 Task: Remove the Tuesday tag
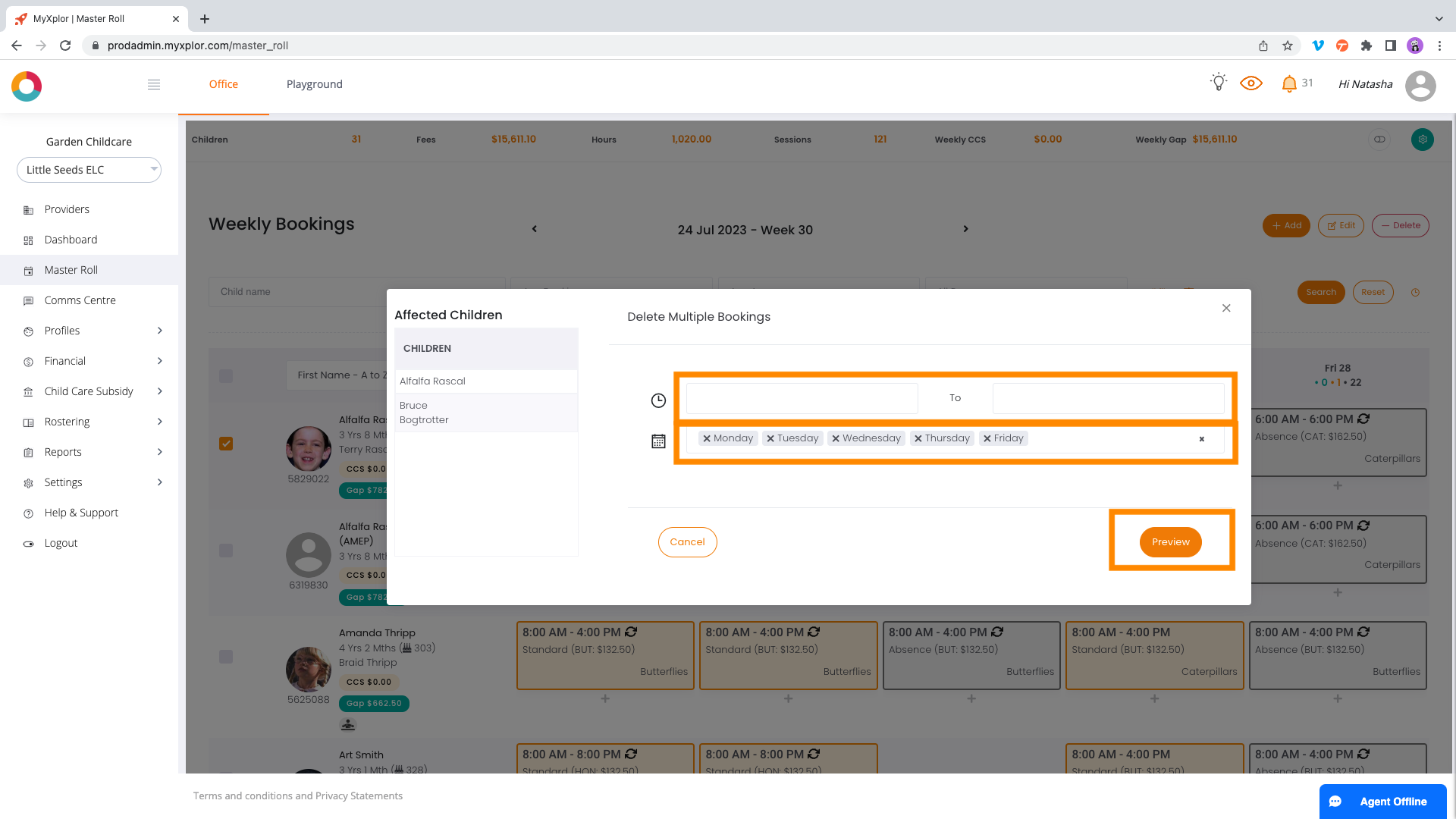click(770, 438)
